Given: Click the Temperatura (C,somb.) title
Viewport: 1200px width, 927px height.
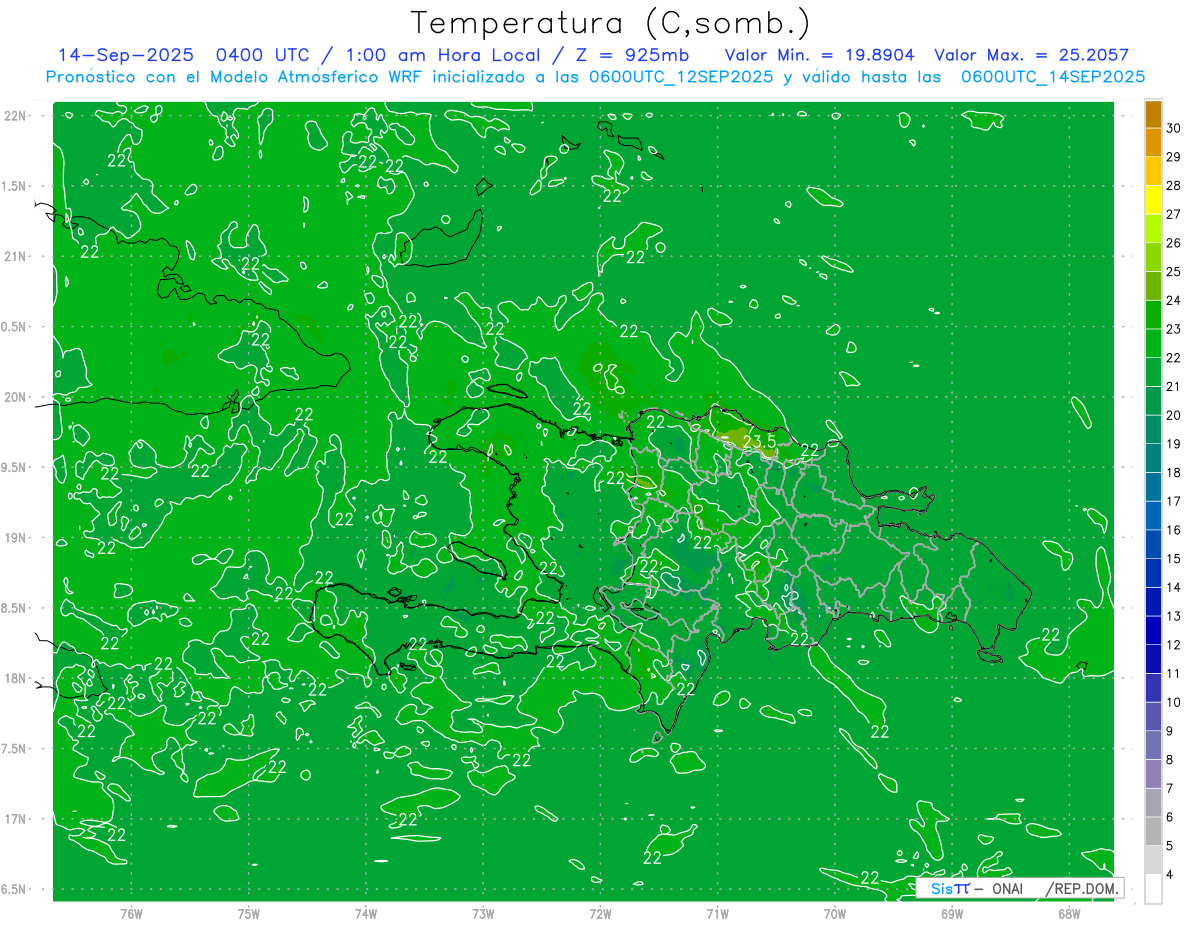Looking at the screenshot, I should [x=610, y=23].
